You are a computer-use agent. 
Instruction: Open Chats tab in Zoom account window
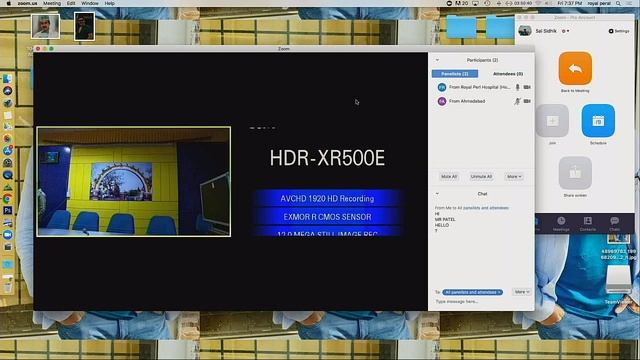point(614,224)
